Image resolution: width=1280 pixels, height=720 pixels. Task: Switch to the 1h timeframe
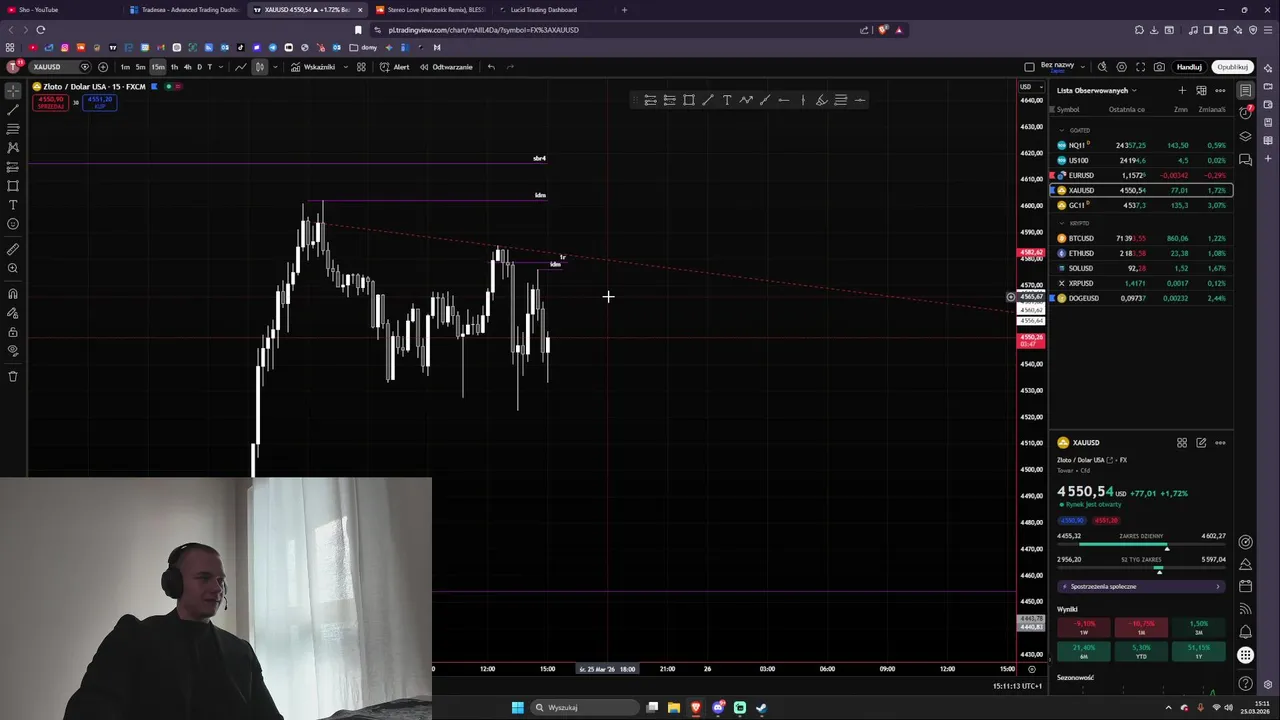[x=174, y=67]
